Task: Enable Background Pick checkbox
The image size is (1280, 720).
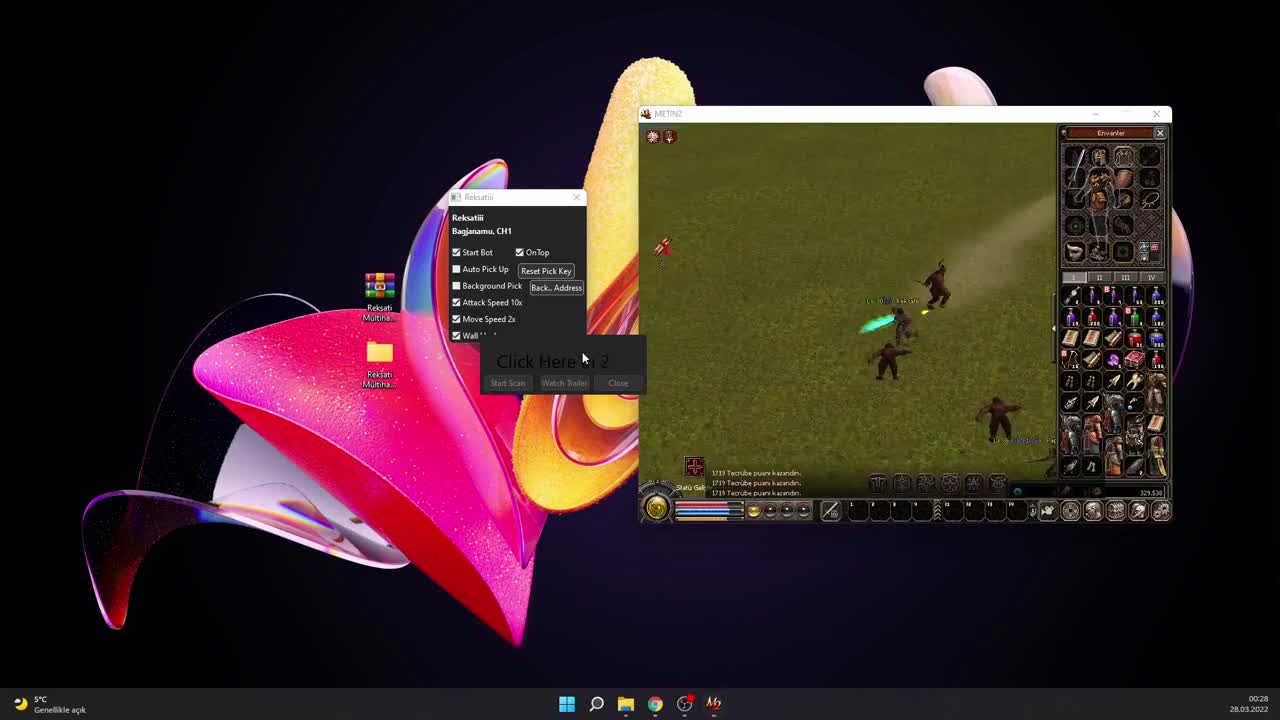Action: 456,286
